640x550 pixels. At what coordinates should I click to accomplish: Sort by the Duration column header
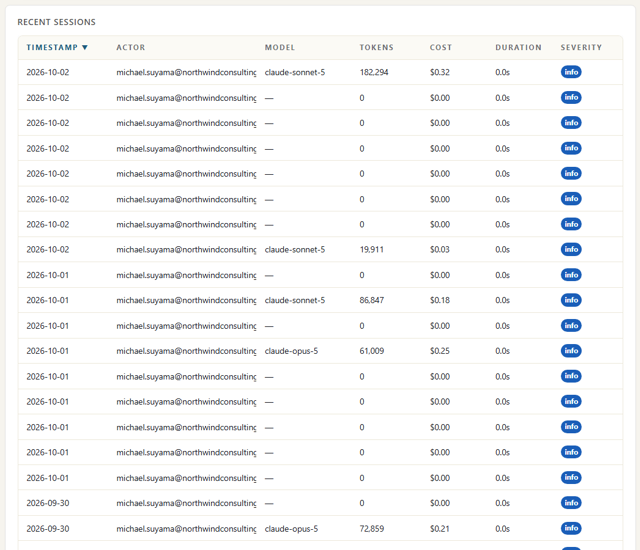(x=518, y=47)
